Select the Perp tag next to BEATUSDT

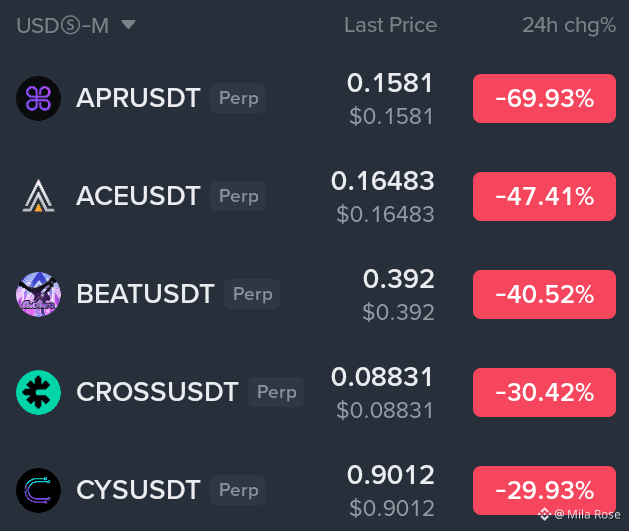tap(252, 294)
